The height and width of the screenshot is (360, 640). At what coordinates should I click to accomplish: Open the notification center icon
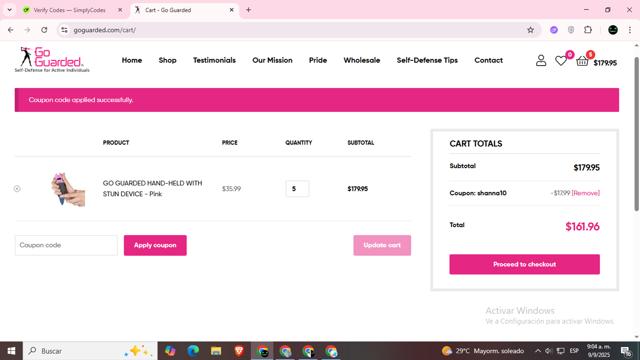(x=626, y=351)
